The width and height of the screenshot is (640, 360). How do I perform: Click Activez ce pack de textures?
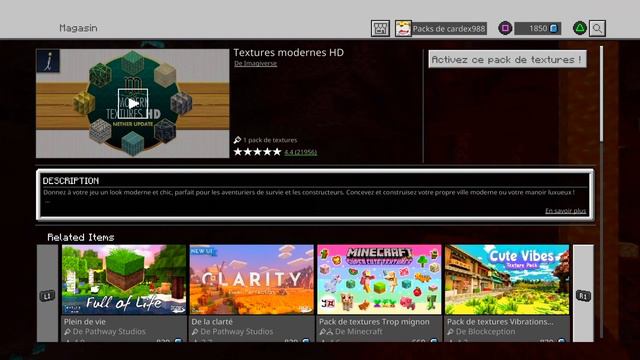click(x=507, y=59)
